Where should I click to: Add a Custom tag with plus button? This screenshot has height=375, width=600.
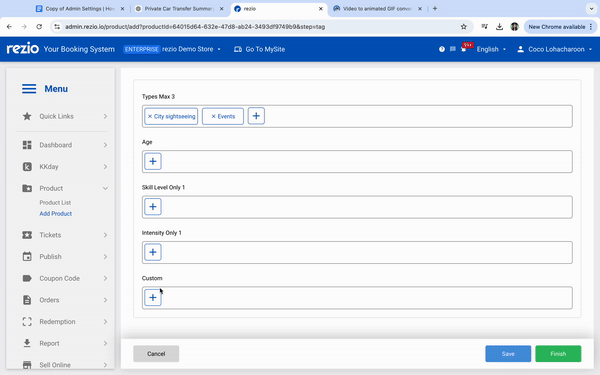(x=153, y=298)
